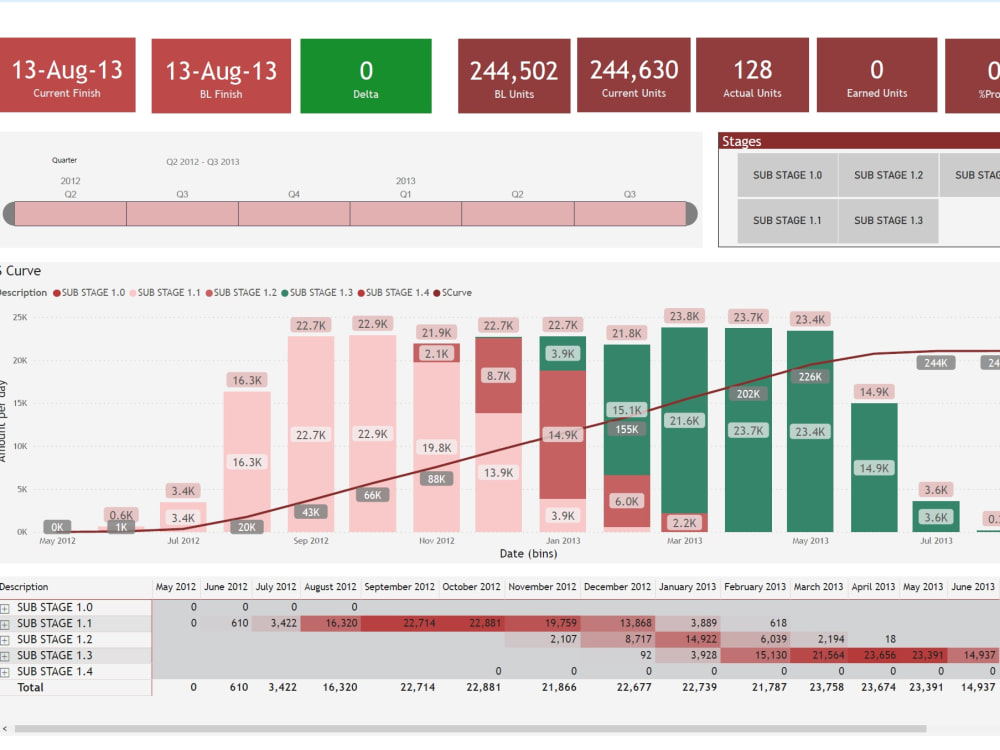Click the Earned Units card
The height and width of the screenshot is (750, 1000).
(x=877, y=75)
